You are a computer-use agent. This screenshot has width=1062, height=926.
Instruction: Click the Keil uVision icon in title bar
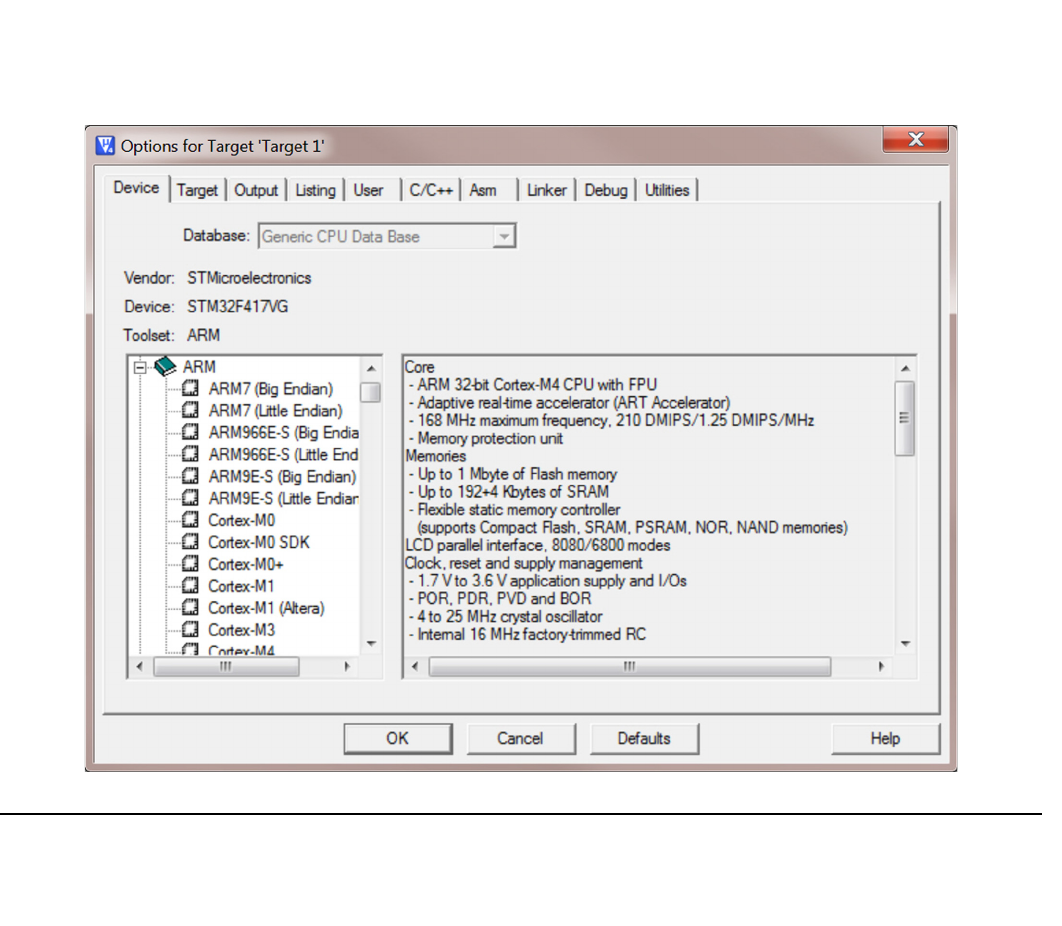pyautogui.click(x=105, y=146)
